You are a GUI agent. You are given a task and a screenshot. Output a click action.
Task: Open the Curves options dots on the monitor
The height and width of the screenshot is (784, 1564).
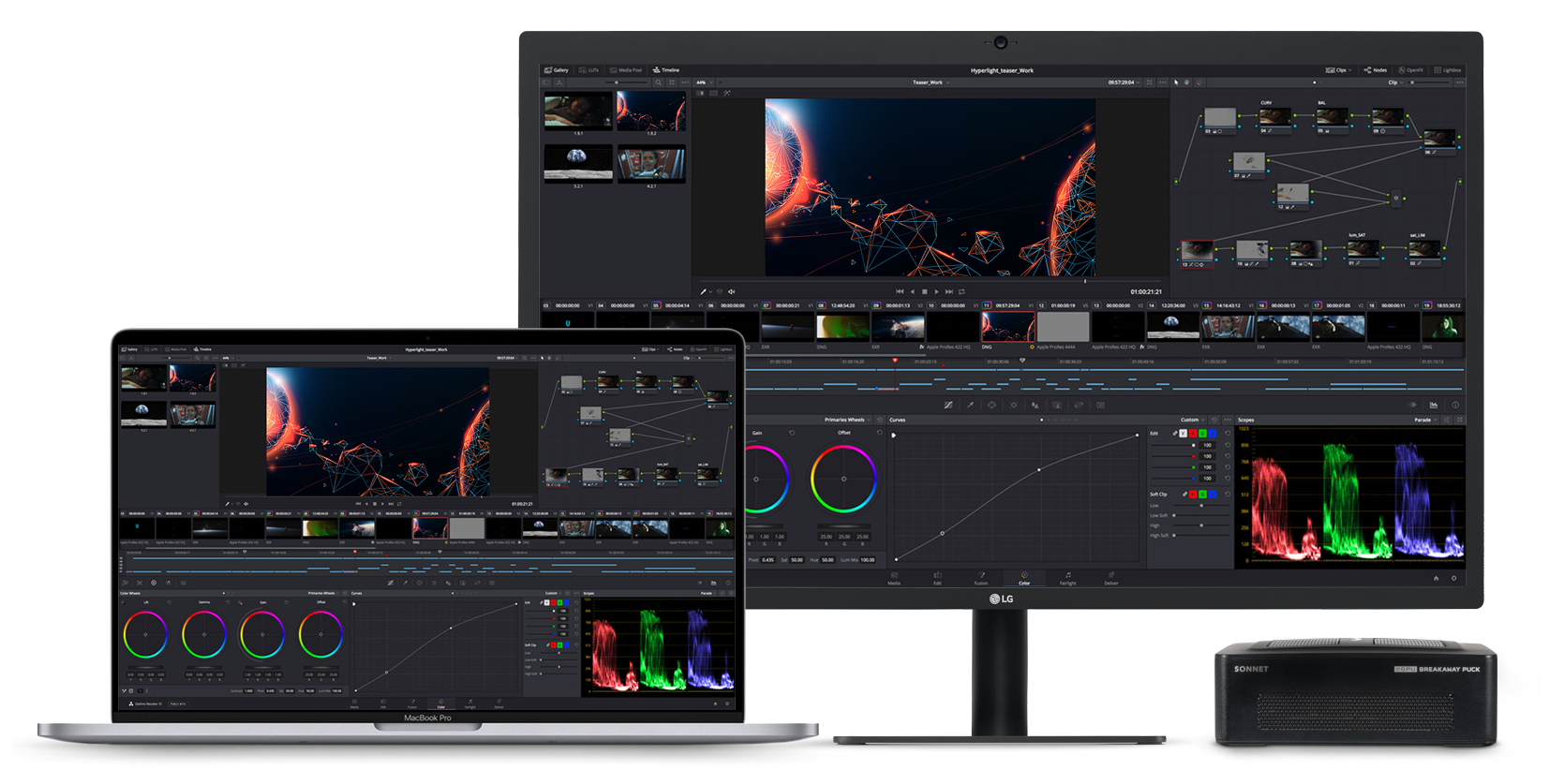click(1228, 420)
